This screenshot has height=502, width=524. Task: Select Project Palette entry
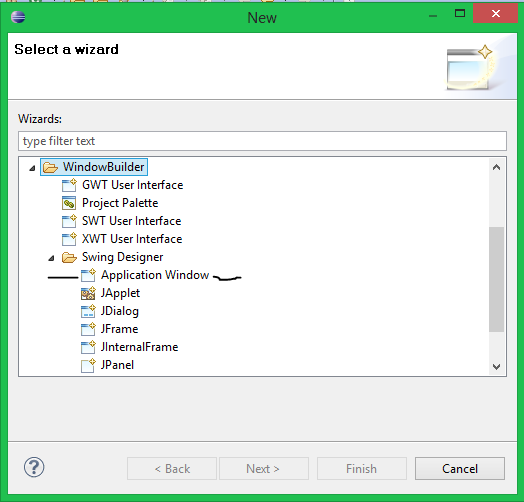pyautogui.click(x=120, y=203)
